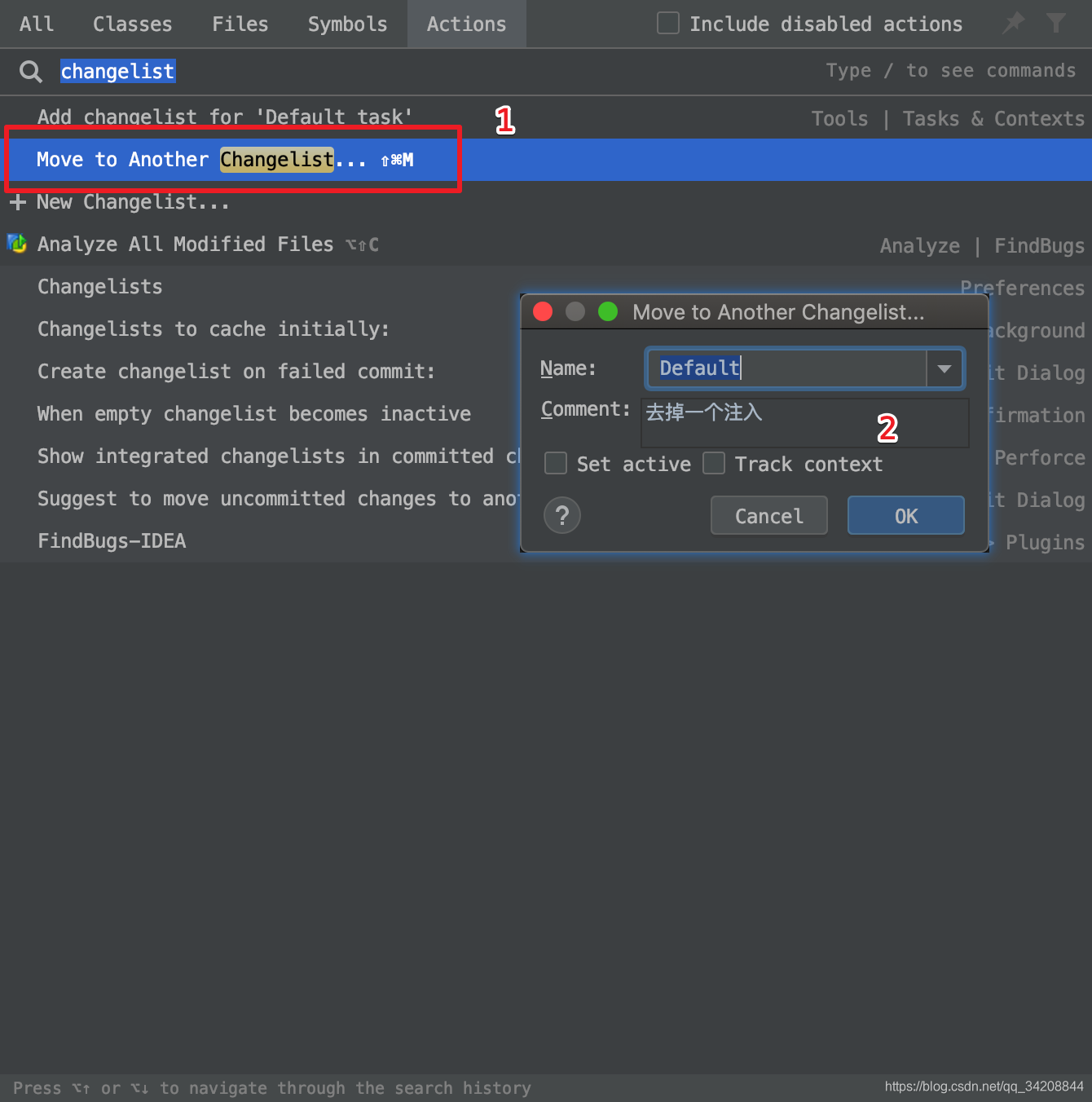Select the All search tab
The width and height of the screenshot is (1092, 1102).
click(x=36, y=24)
